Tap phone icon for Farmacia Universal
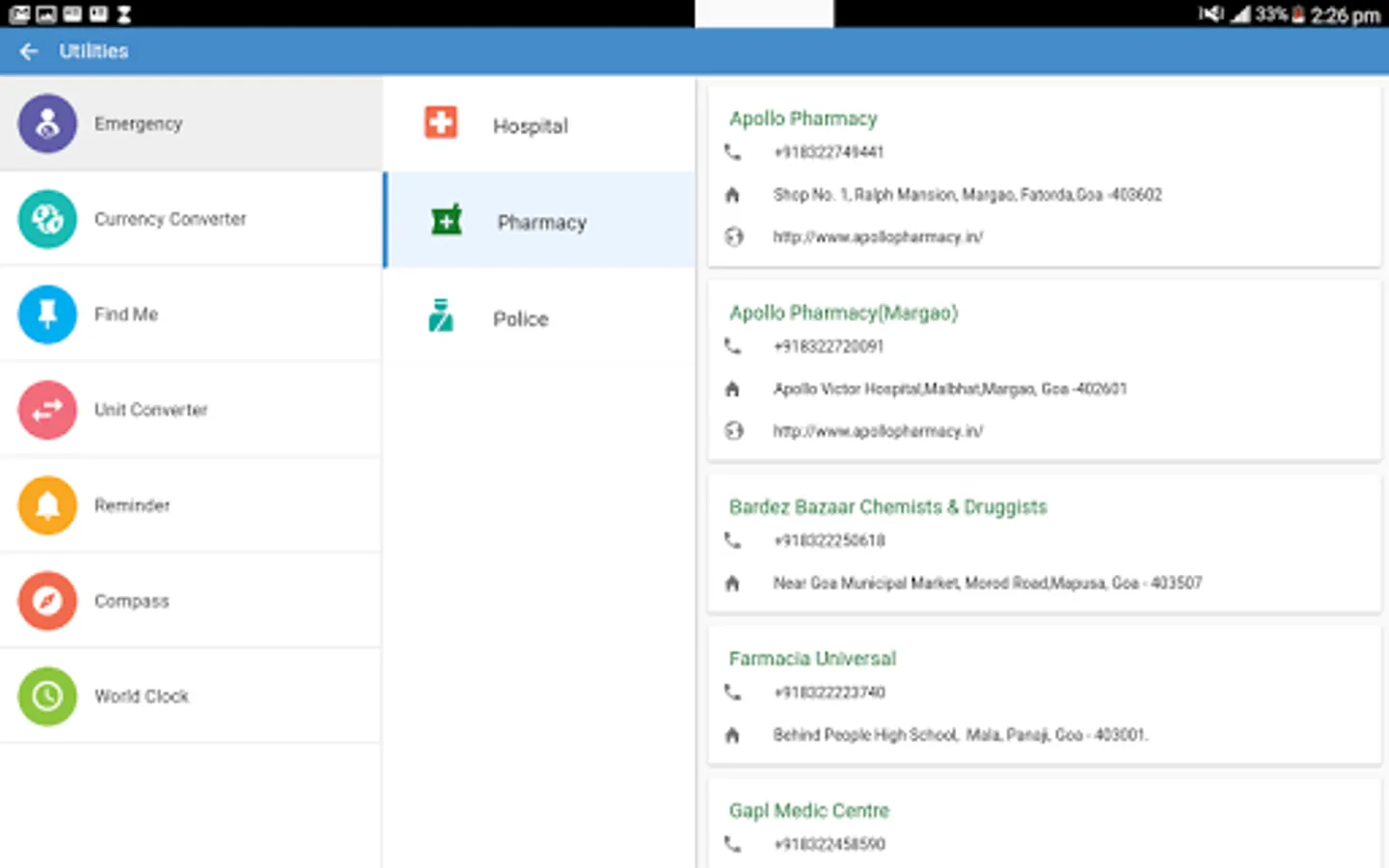Screen dimensions: 1389x868 (733, 692)
